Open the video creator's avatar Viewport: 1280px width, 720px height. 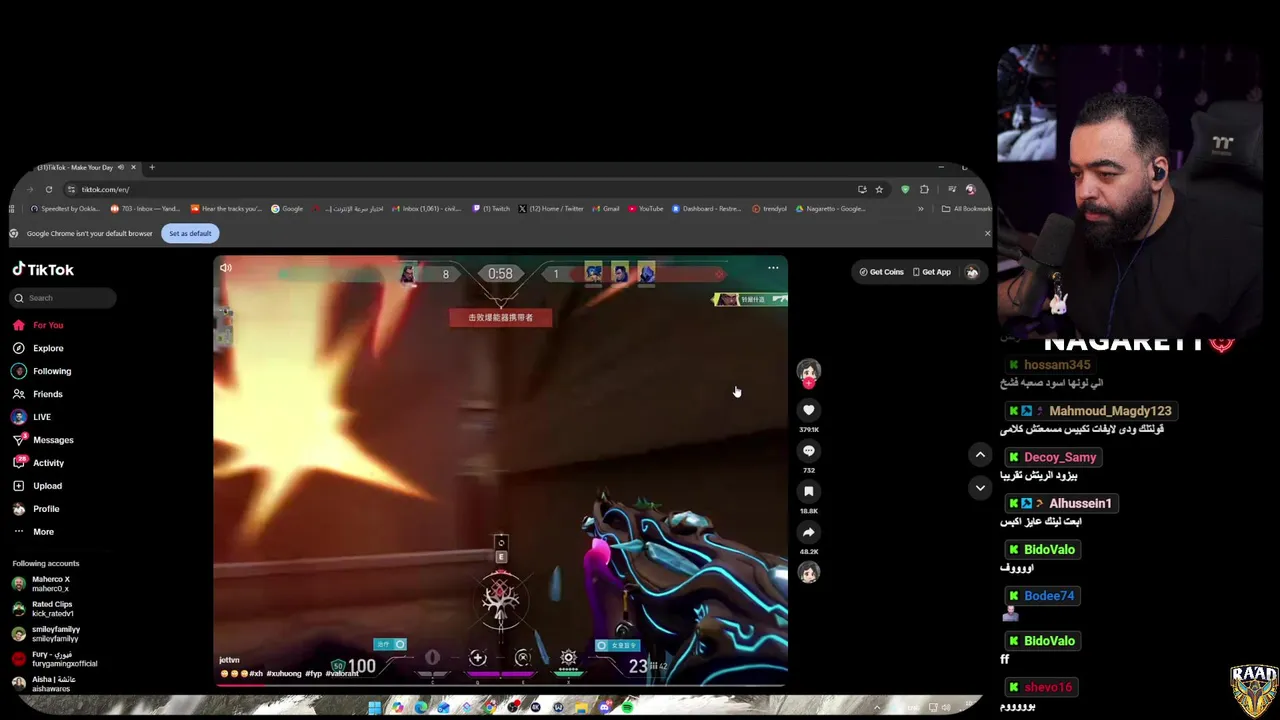[x=809, y=371]
